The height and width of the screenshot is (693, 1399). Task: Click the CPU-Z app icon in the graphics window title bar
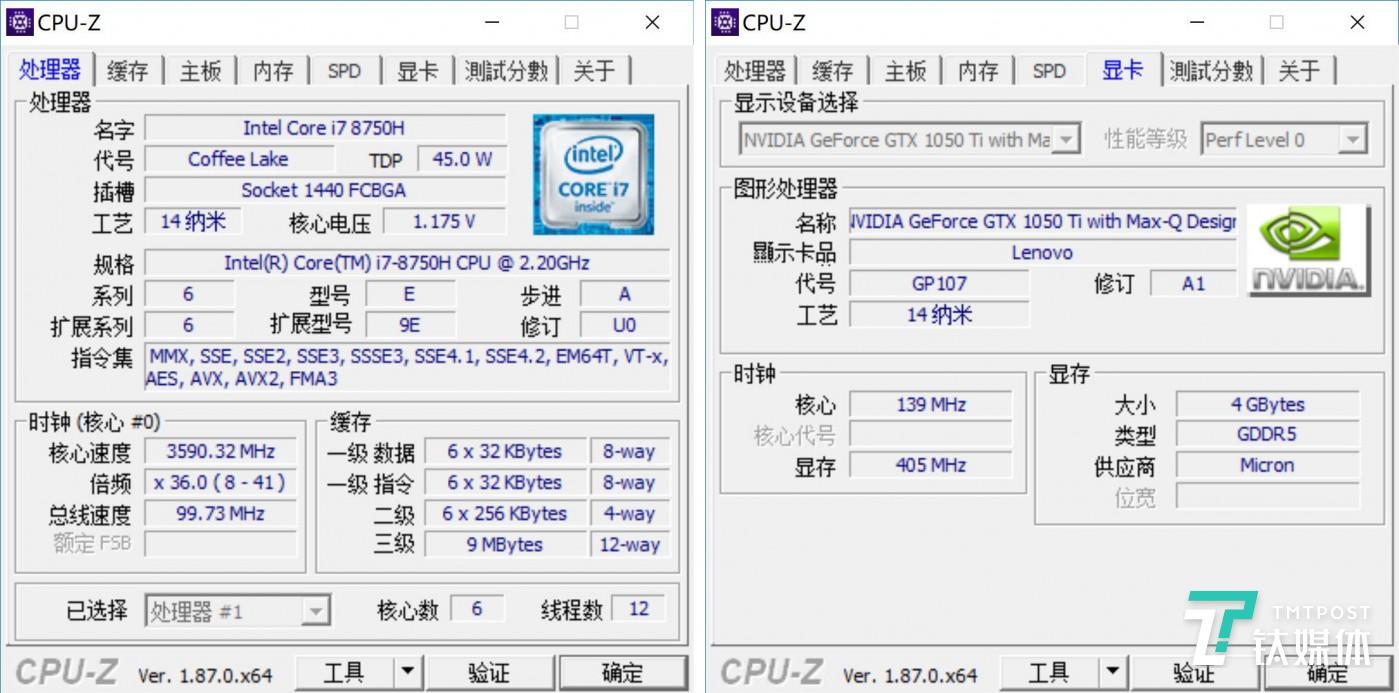[x=724, y=22]
